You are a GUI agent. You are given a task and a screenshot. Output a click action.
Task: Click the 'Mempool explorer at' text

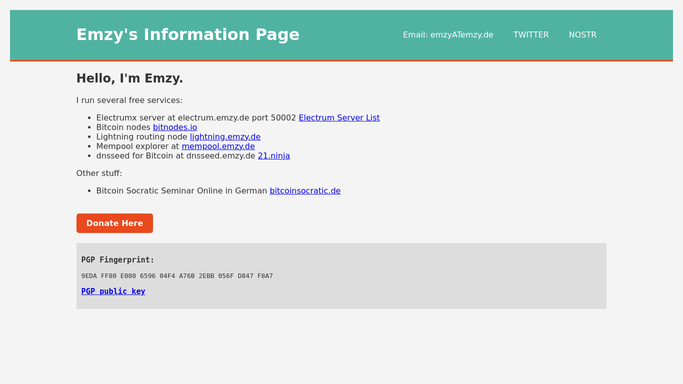click(x=138, y=146)
